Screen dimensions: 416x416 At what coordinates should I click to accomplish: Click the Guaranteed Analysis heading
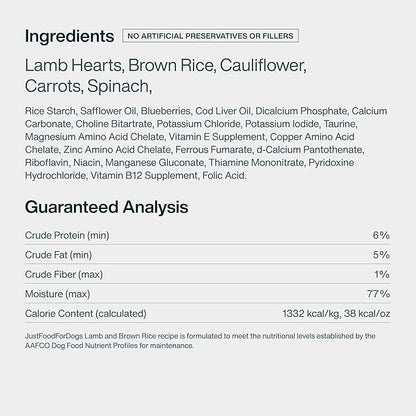(x=106, y=207)
